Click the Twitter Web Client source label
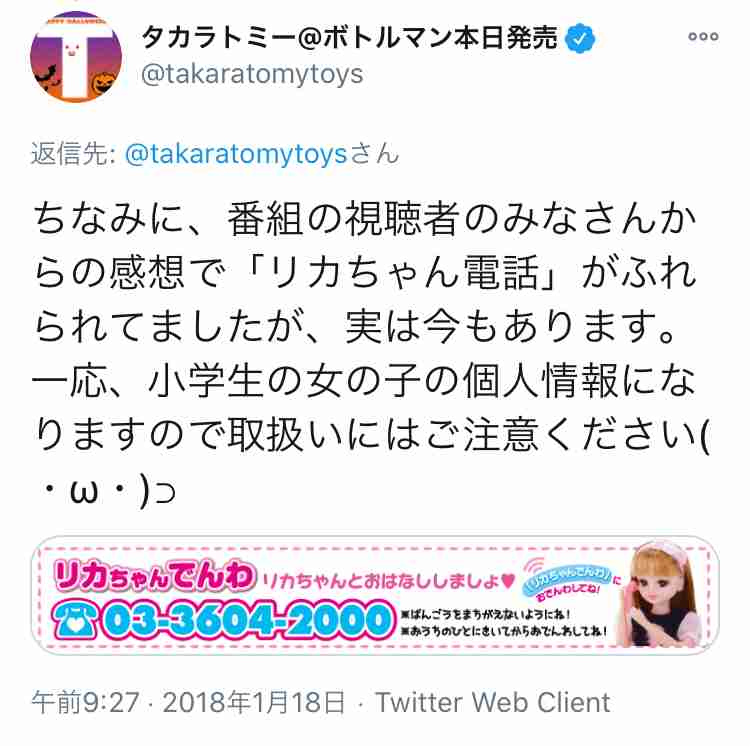The height and width of the screenshot is (746, 750). point(493,702)
